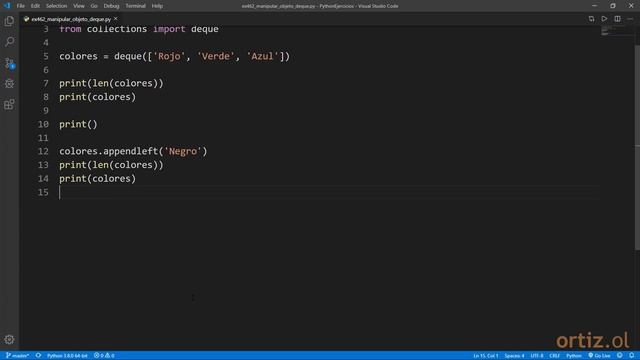Select the ex462_manipular_objeto_deque.py tab

click(71, 19)
